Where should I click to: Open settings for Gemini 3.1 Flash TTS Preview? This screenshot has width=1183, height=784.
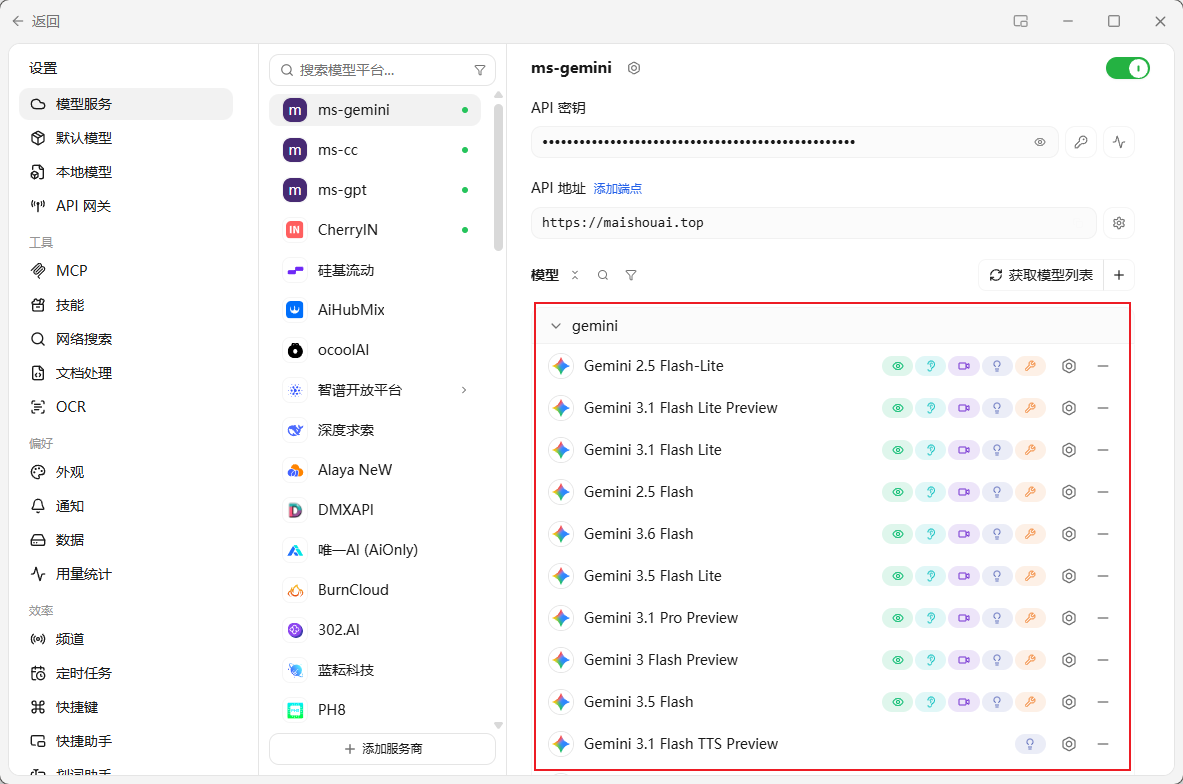[x=1068, y=744]
